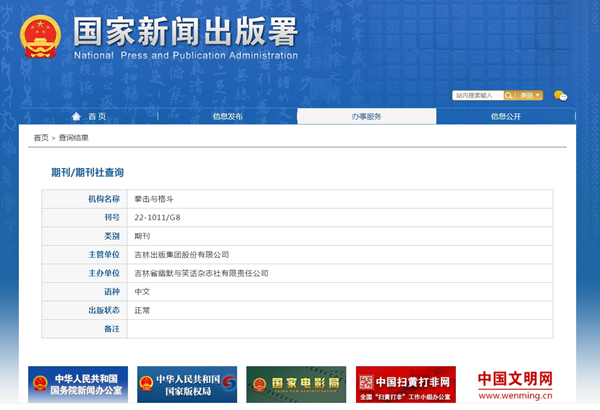Select the 22-1011/G8 serial number
The width and height of the screenshot is (600, 410).
pos(157,217)
